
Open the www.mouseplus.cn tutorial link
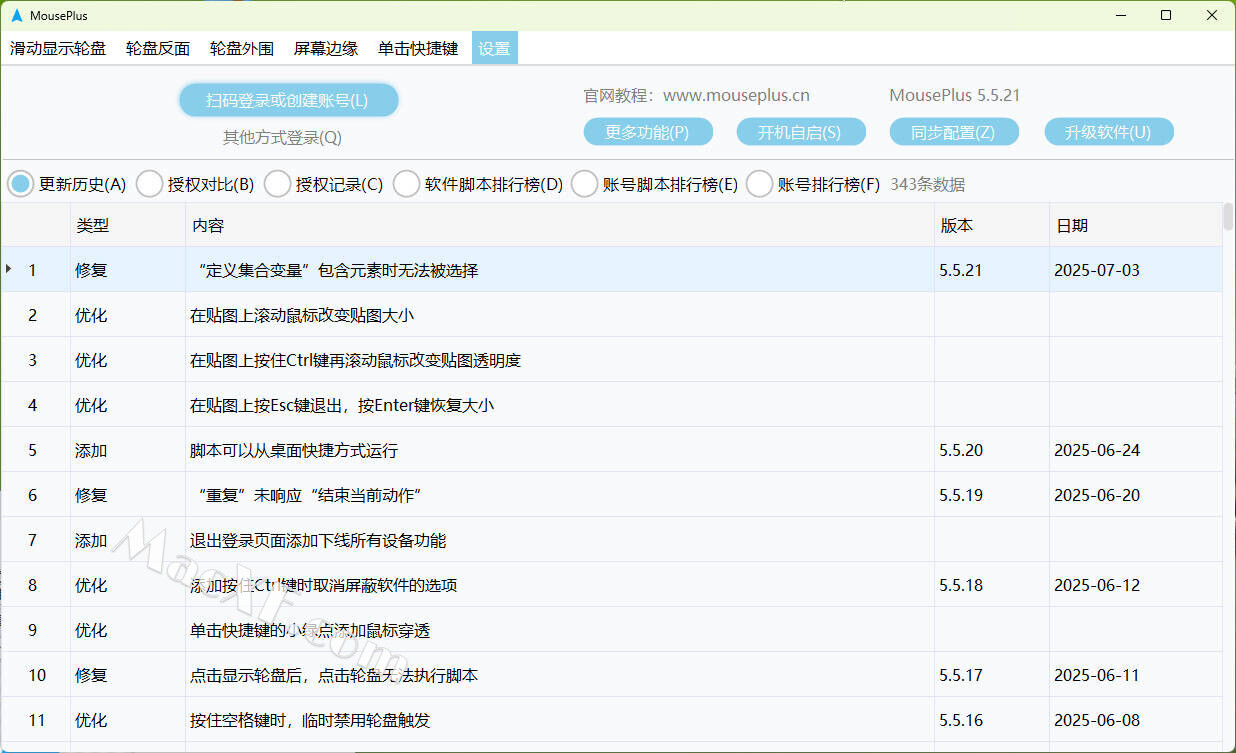point(736,96)
